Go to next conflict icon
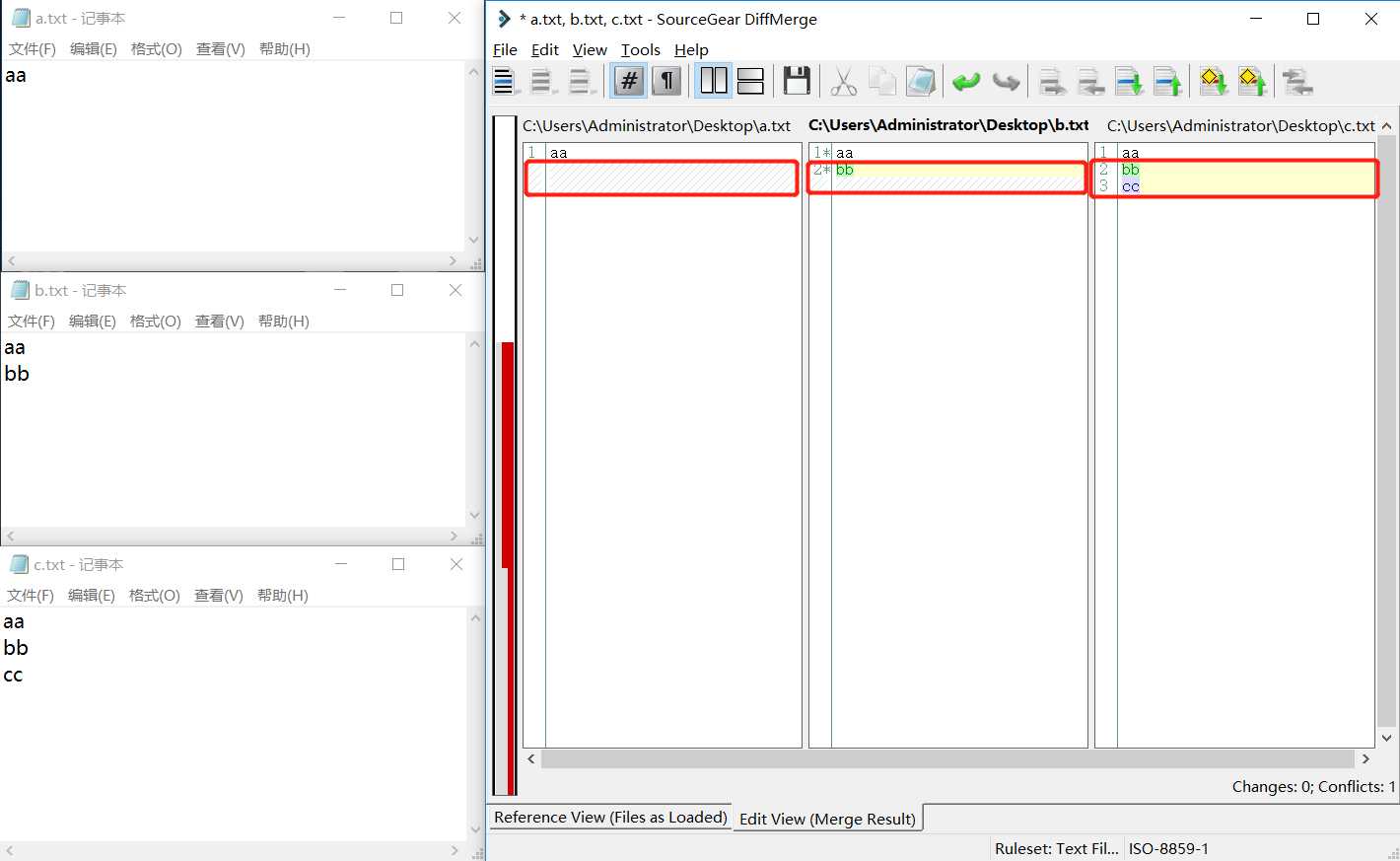Image resolution: width=1400 pixels, height=861 pixels. pyautogui.click(x=1214, y=82)
